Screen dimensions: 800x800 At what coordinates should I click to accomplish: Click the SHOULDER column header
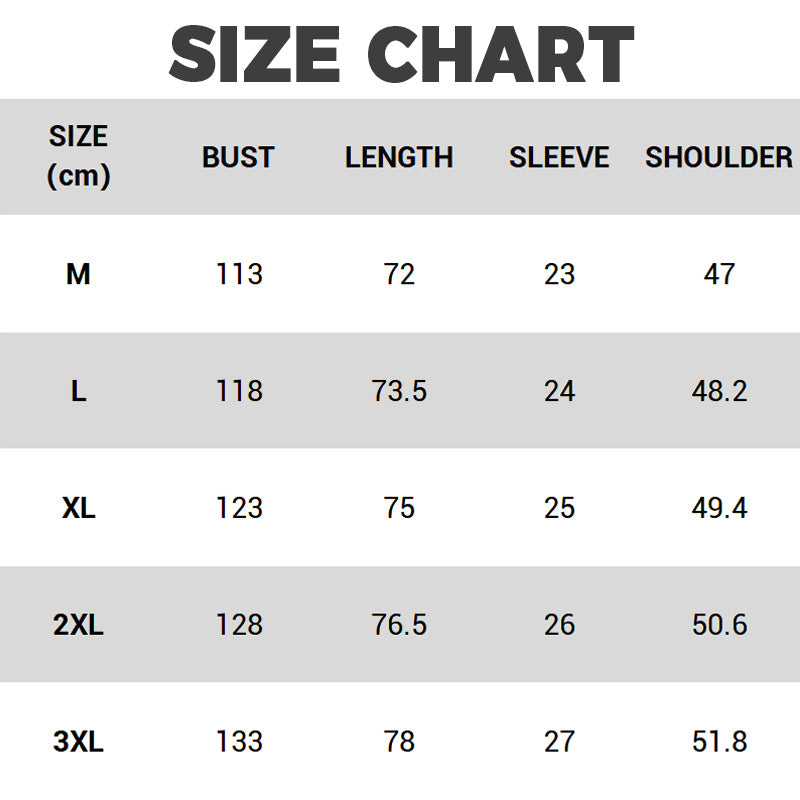(x=719, y=157)
